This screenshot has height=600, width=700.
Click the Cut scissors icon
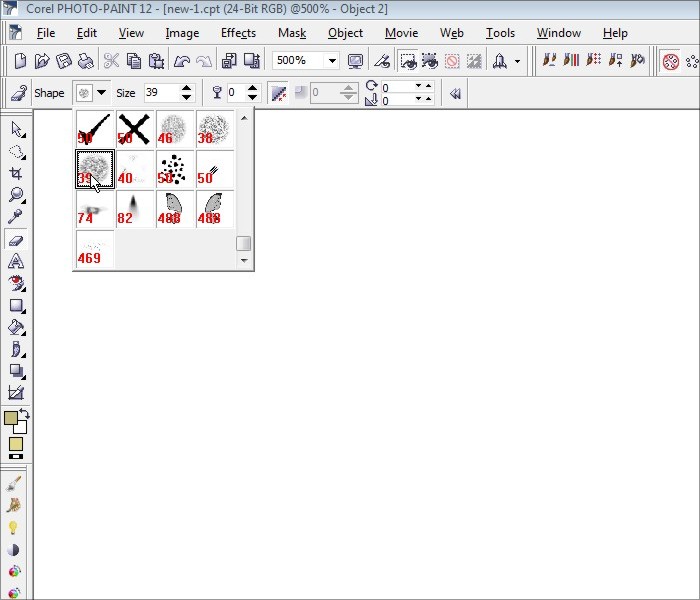coord(111,61)
